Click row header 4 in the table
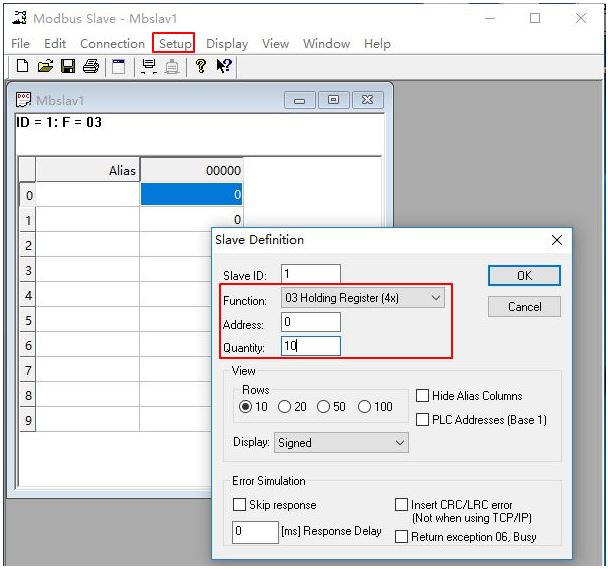This screenshot has width=608, height=569. [28, 295]
